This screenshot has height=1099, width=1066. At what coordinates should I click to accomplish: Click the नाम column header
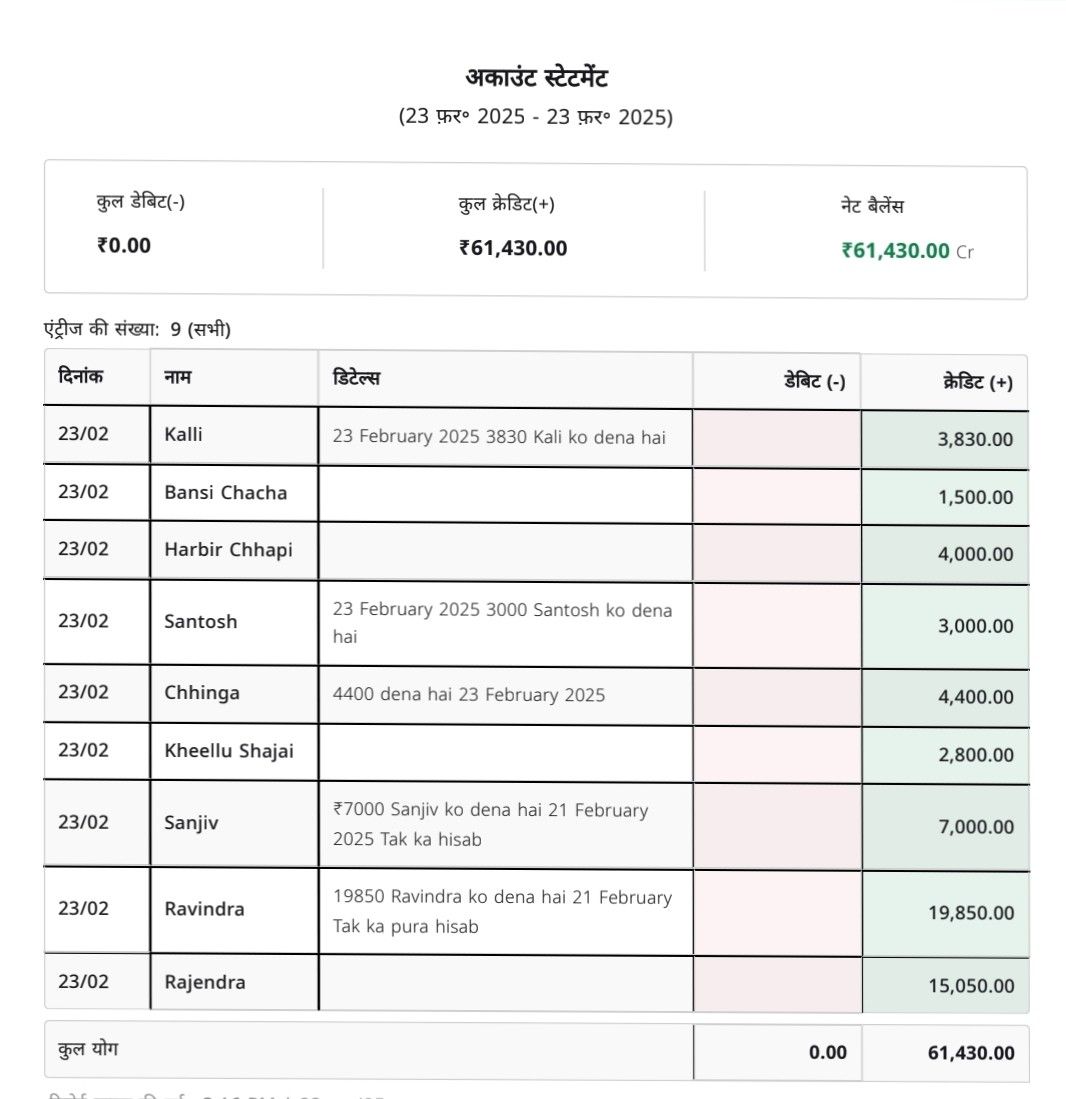tap(178, 377)
